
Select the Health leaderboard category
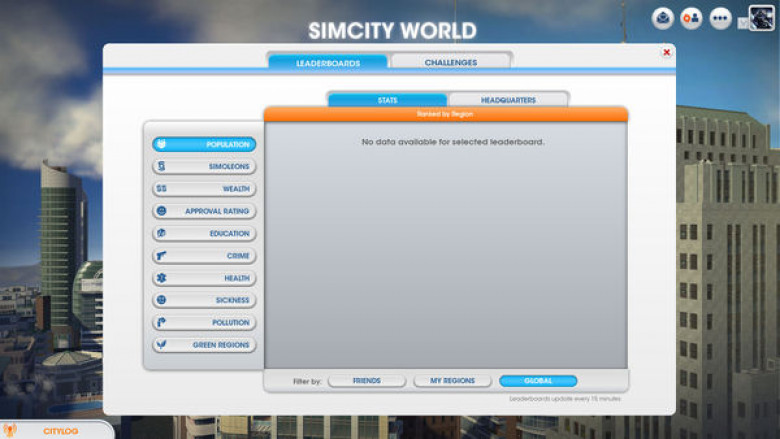(x=204, y=278)
